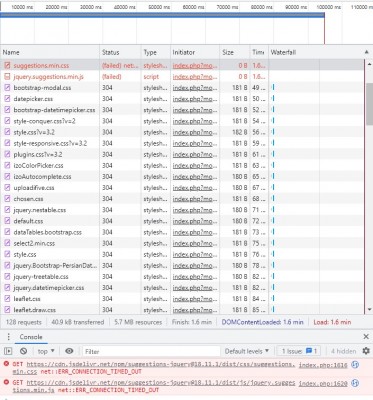This screenshot has width=373, height=400.
Task: Click the style-conquer.css?v=2 file icon
Action: 7,121
